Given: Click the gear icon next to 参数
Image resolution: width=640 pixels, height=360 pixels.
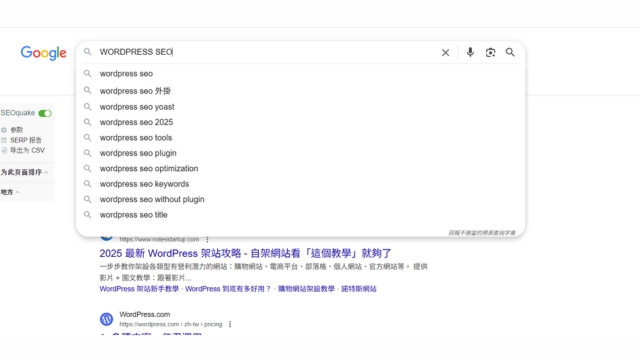Looking at the screenshot, I should pos(4,130).
